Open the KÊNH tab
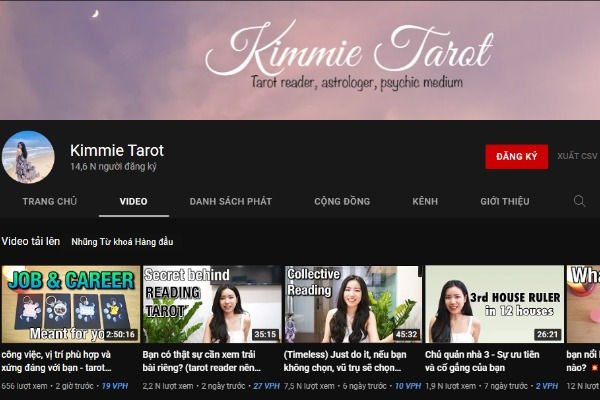The width and height of the screenshot is (600, 400). [425, 201]
